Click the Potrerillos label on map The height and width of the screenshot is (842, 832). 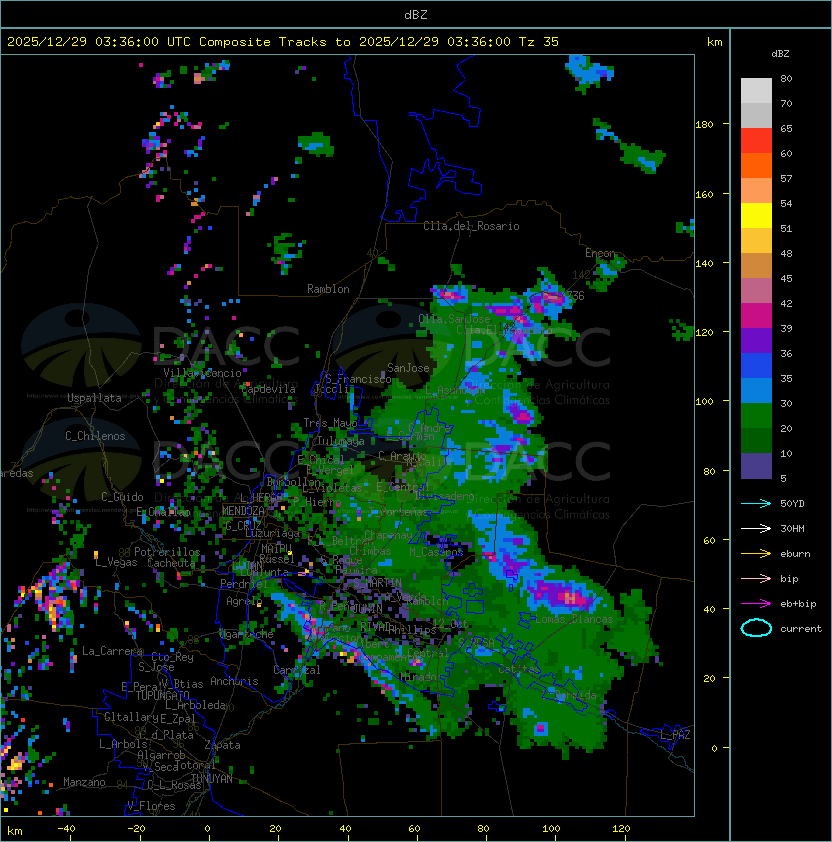(x=167, y=552)
